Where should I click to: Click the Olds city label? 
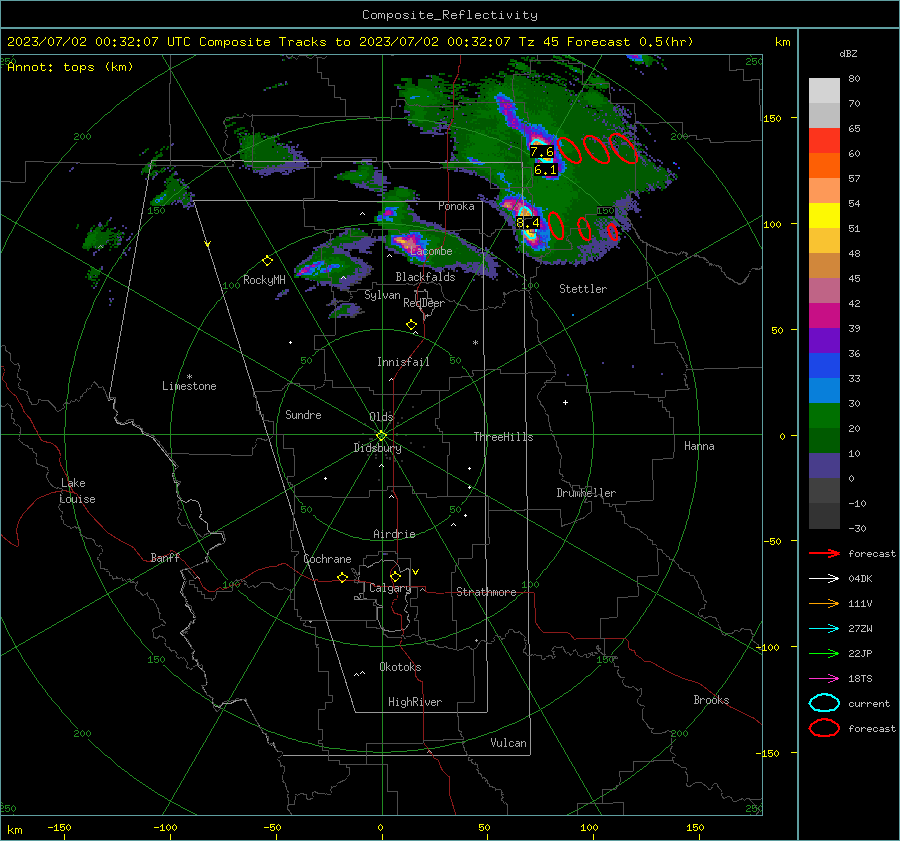[381, 417]
